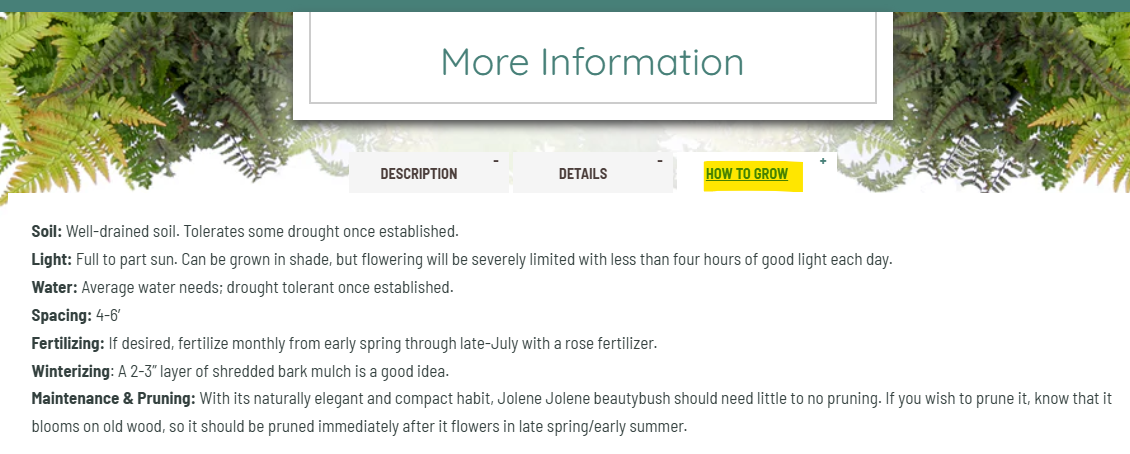Viewport: 1130px width, 454px height.
Task: Click the bold Water label
Action: click(x=55, y=287)
